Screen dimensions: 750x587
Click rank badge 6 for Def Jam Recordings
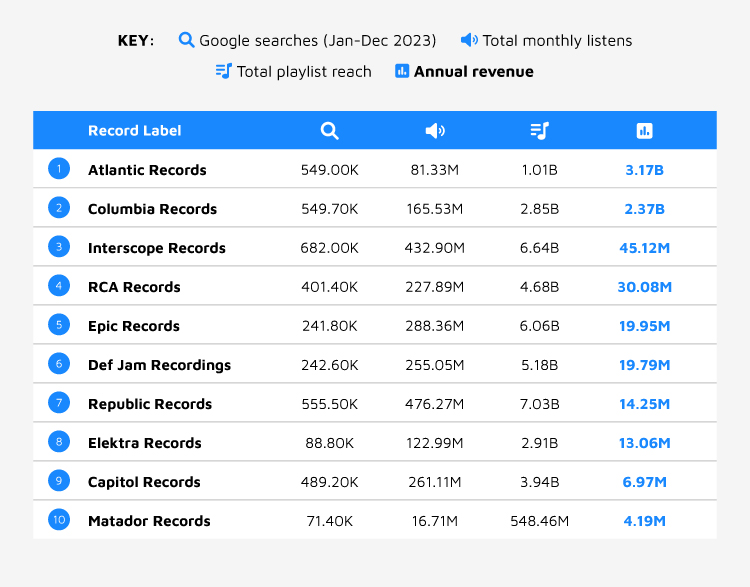(x=59, y=364)
